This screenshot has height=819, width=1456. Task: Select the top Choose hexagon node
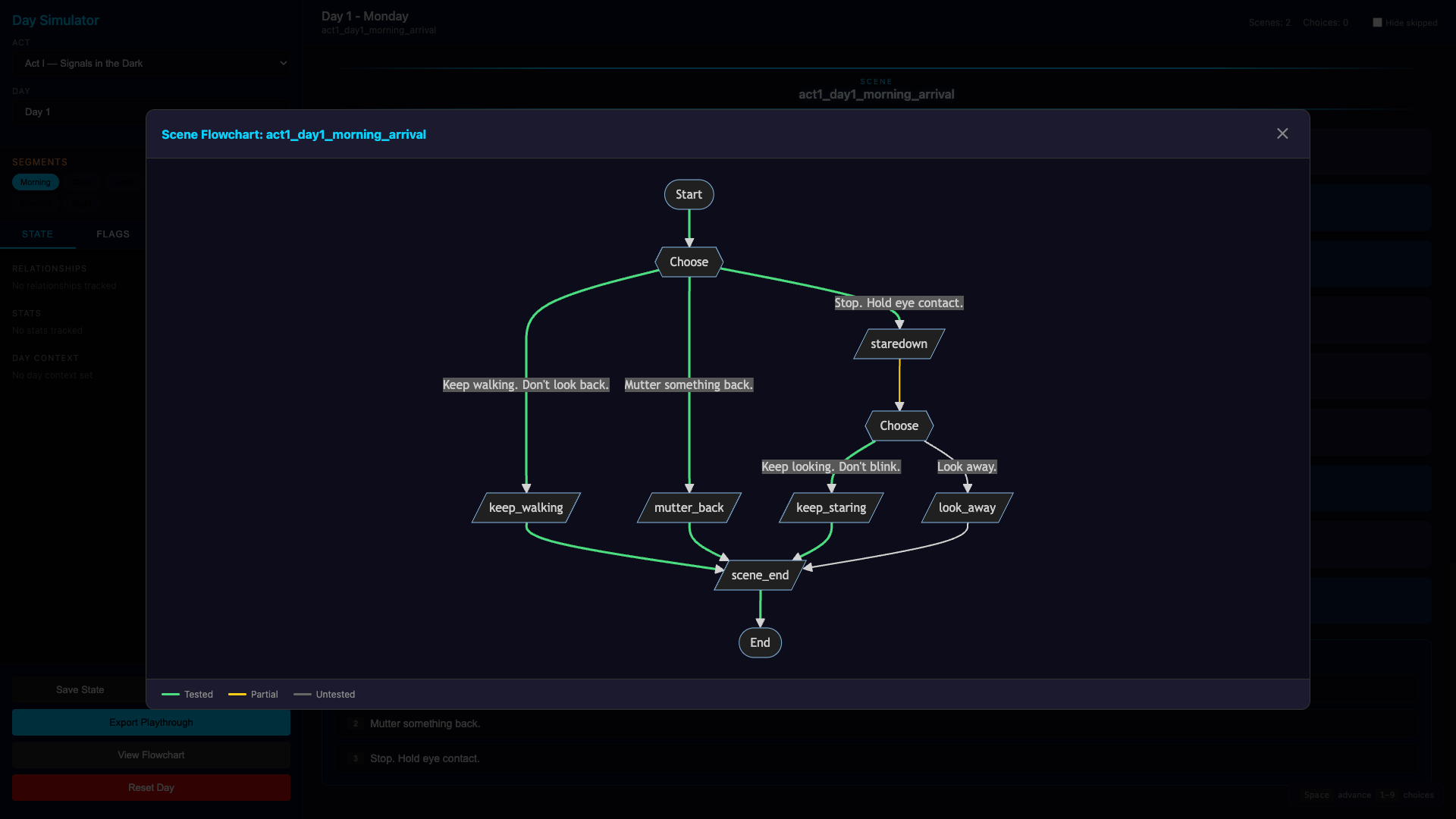[x=689, y=262]
